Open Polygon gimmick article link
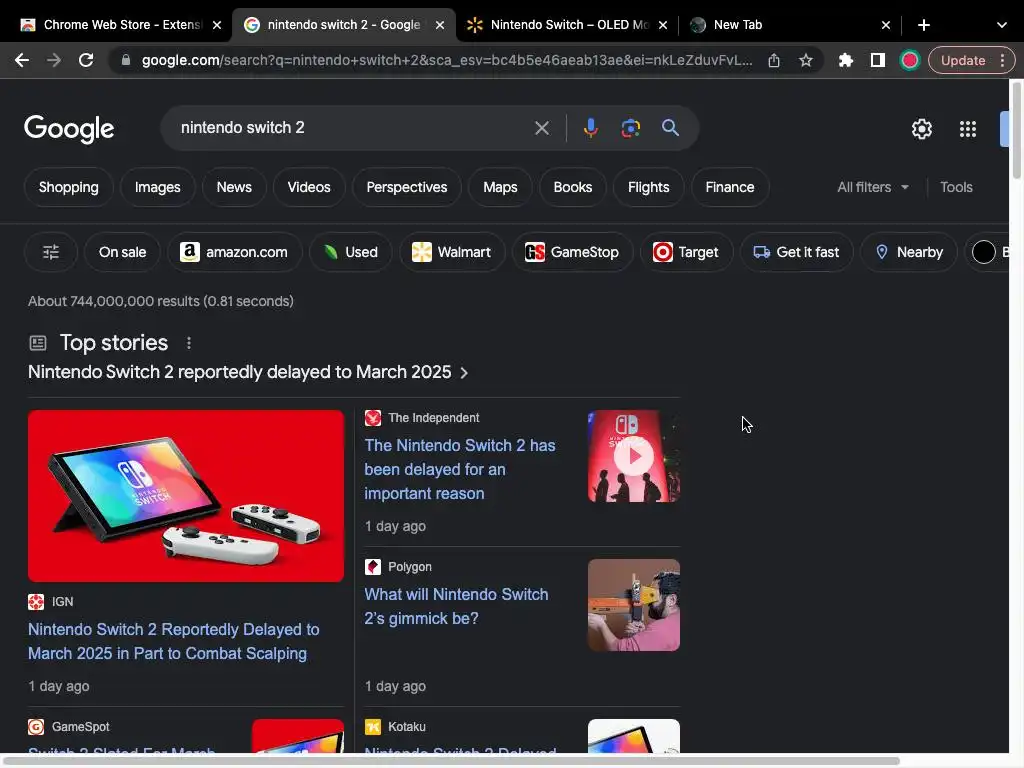 click(456, 607)
